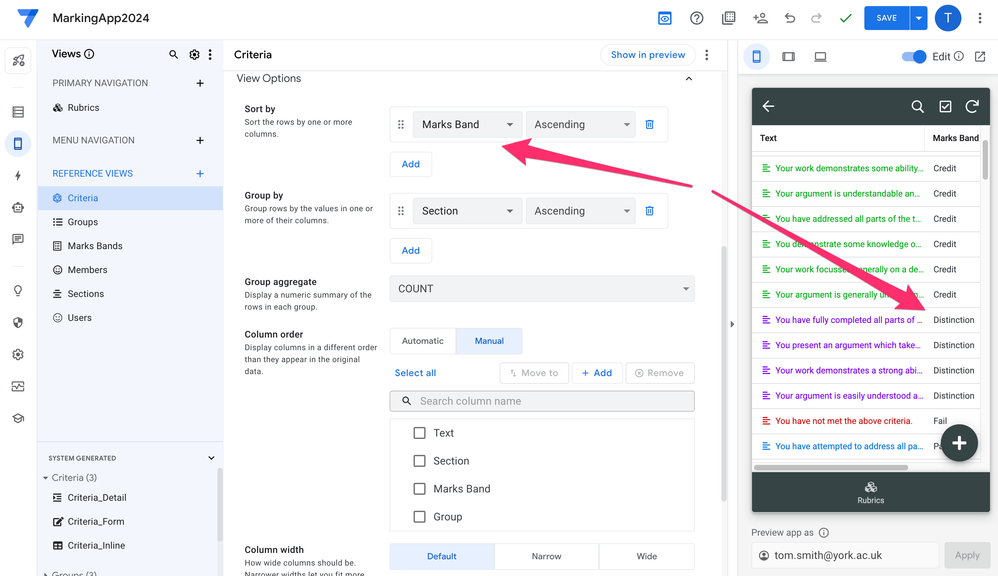Open the Save button dropdown arrow
This screenshot has height=576, width=998.
click(918, 18)
